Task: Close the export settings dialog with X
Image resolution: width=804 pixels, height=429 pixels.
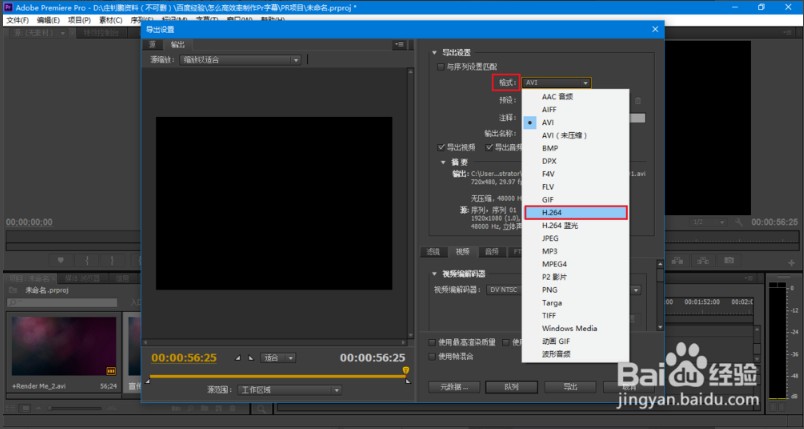Action: pyautogui.click(x=656, y=30)
